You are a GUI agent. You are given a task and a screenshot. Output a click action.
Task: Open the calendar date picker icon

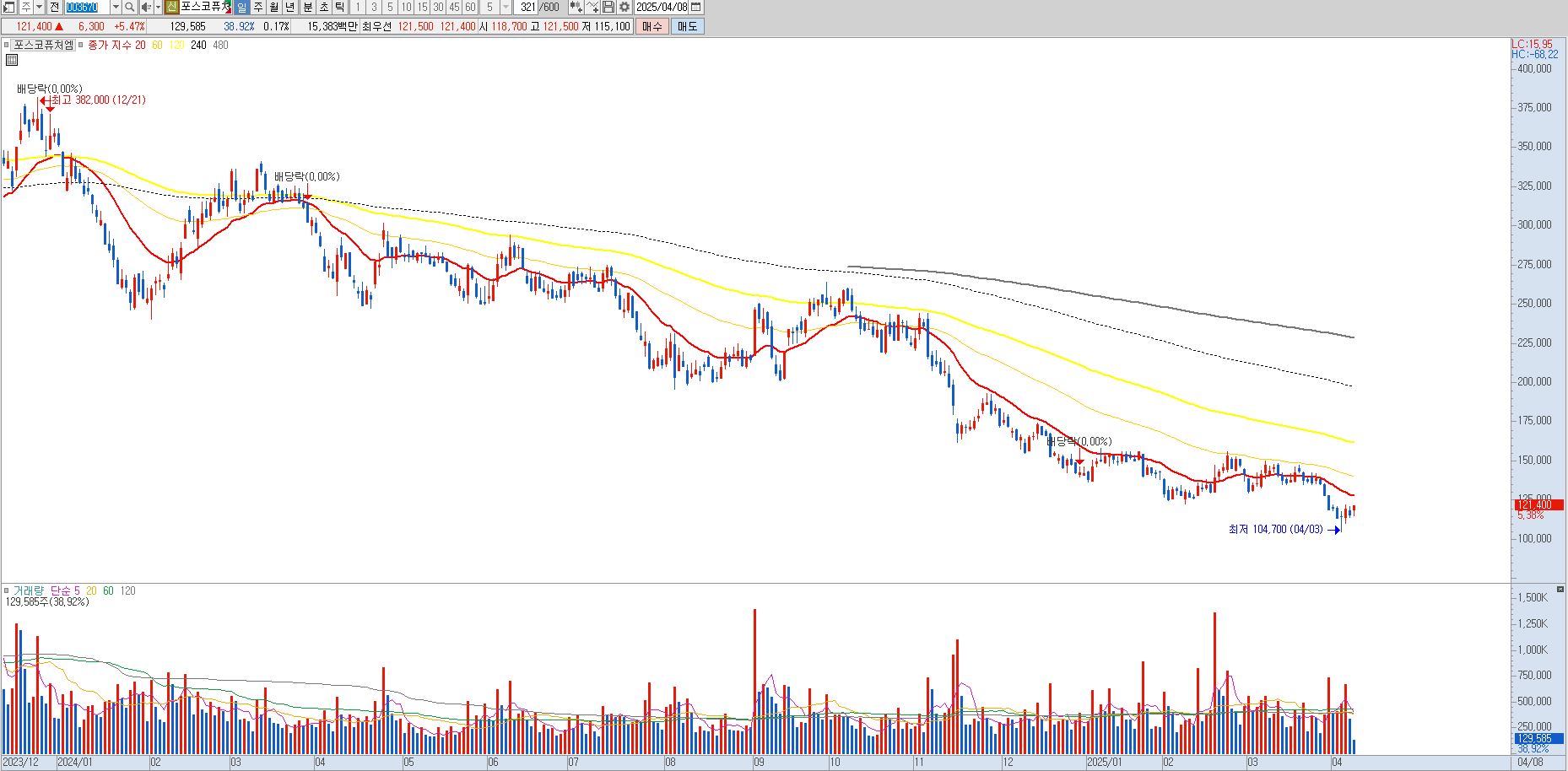click(695, 7)
